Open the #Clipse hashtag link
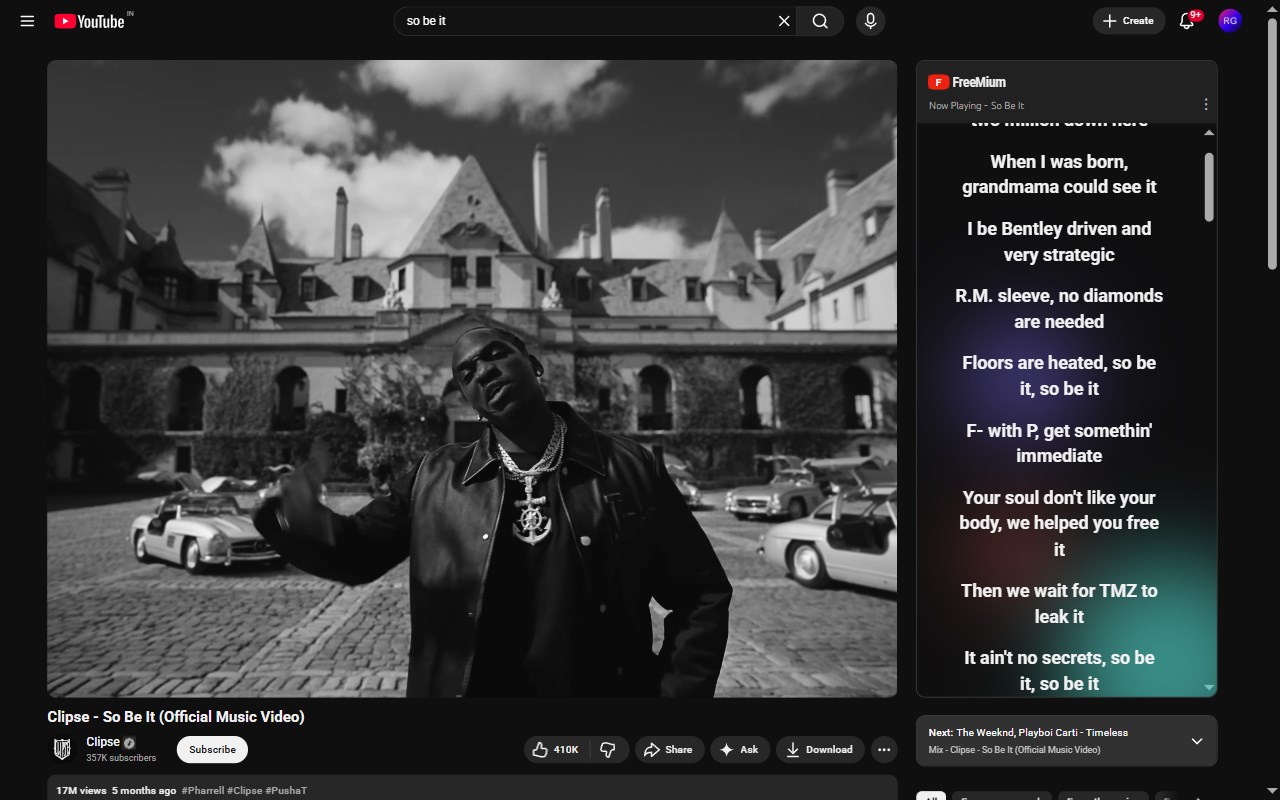 click(245, 791)
